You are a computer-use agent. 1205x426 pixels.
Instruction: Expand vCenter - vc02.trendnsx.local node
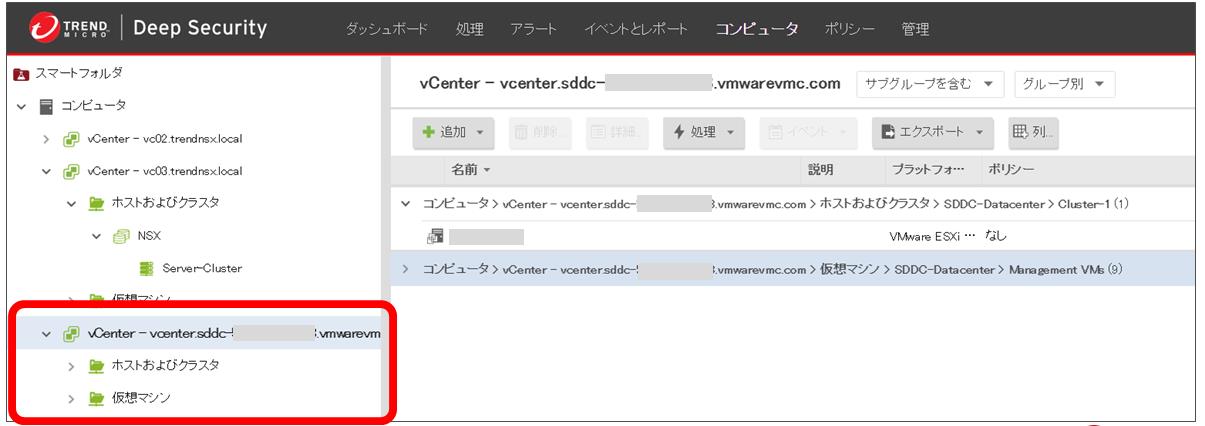coord(46,139)
